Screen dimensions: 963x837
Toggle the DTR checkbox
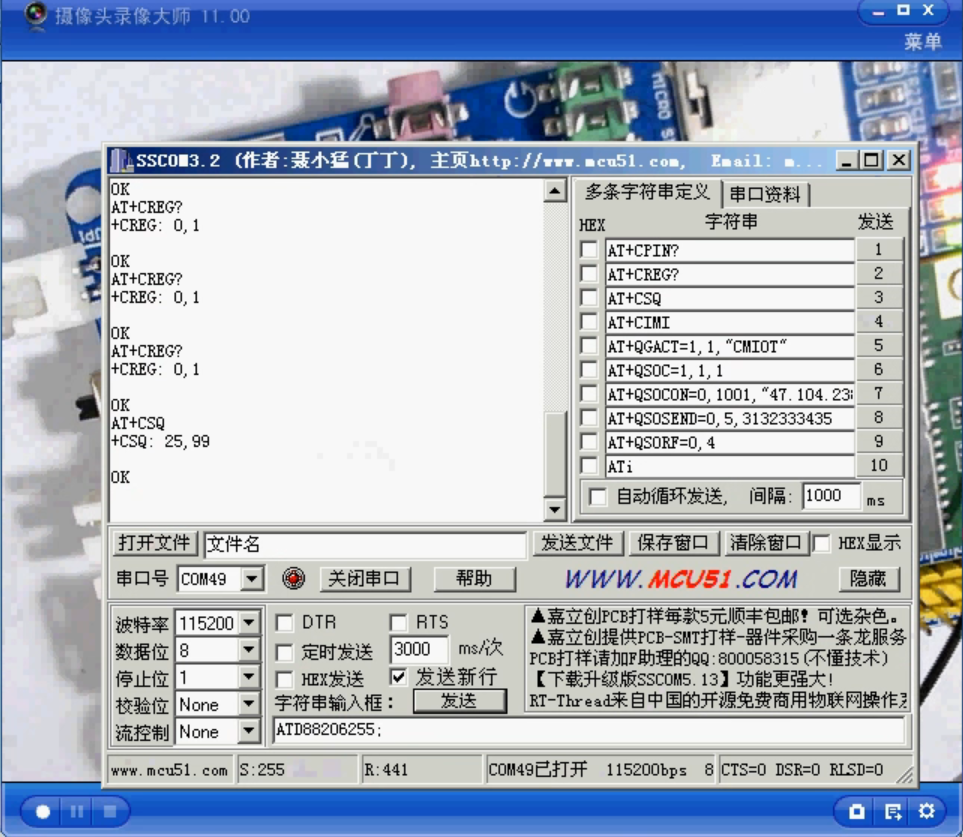coord(284,623)
